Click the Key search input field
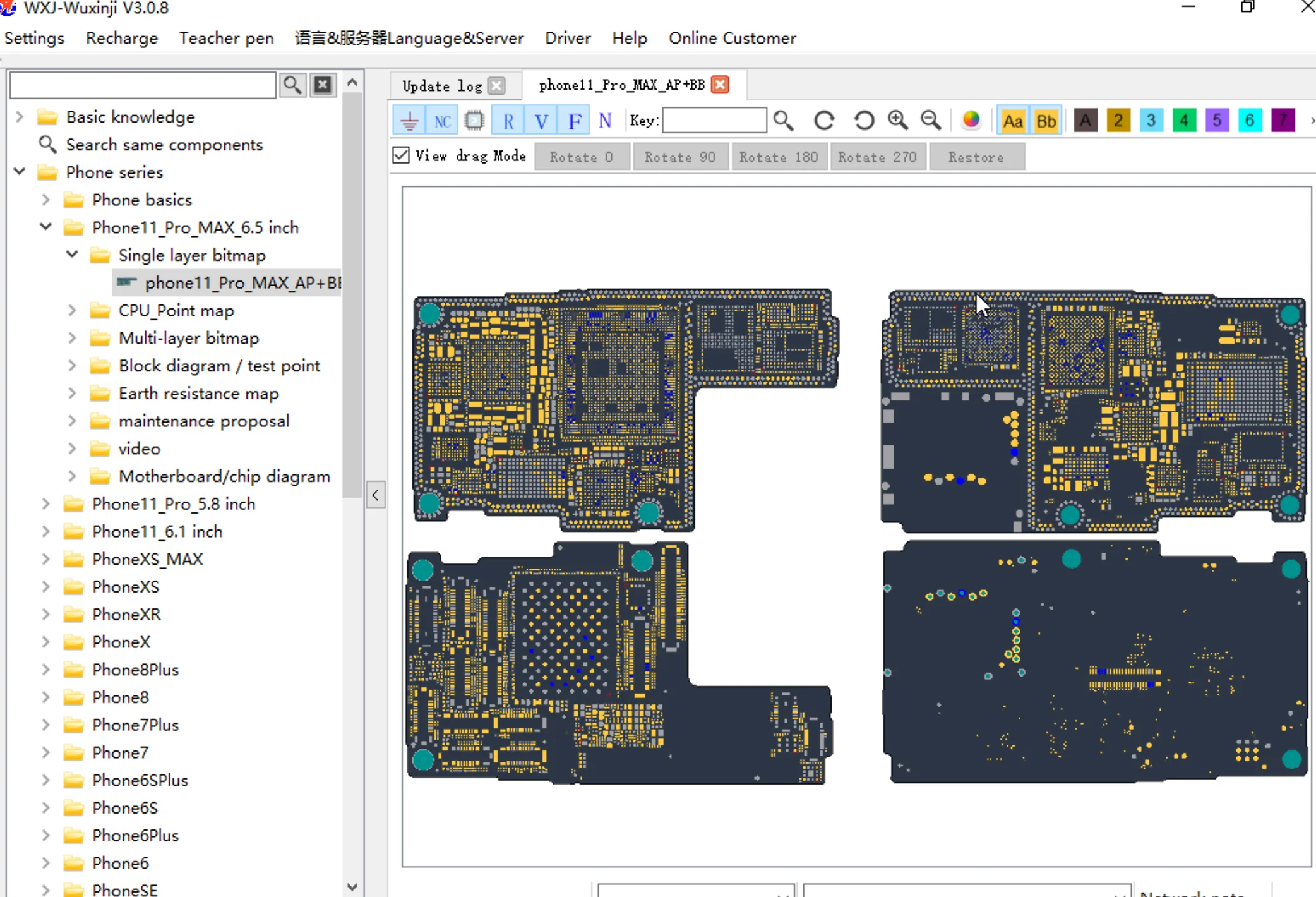The height and width of the screenshot is (897, 1316). coord(714,120)
